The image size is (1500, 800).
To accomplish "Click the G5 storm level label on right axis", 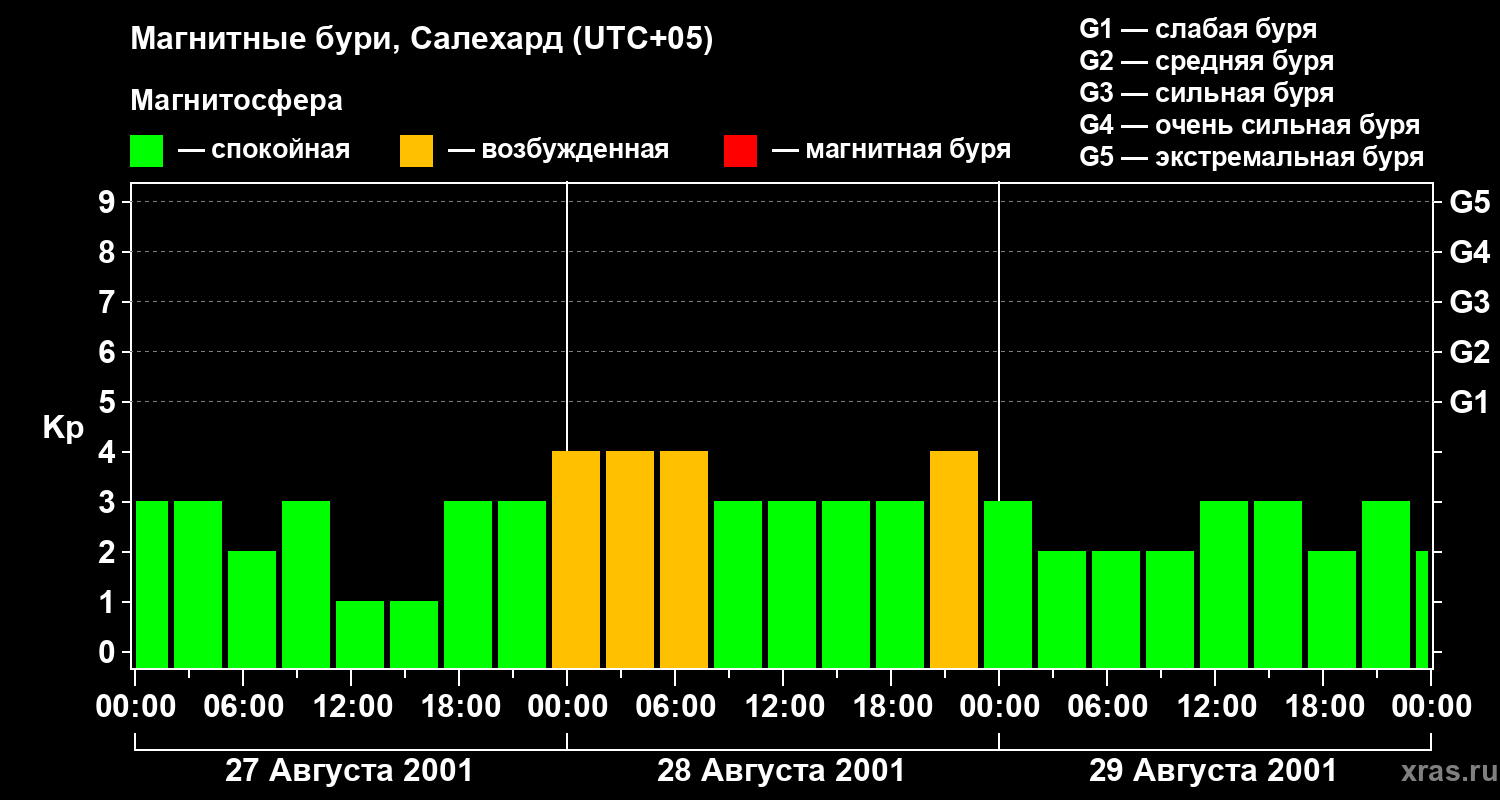I will pyautogui.click(x=1469, y=202).
